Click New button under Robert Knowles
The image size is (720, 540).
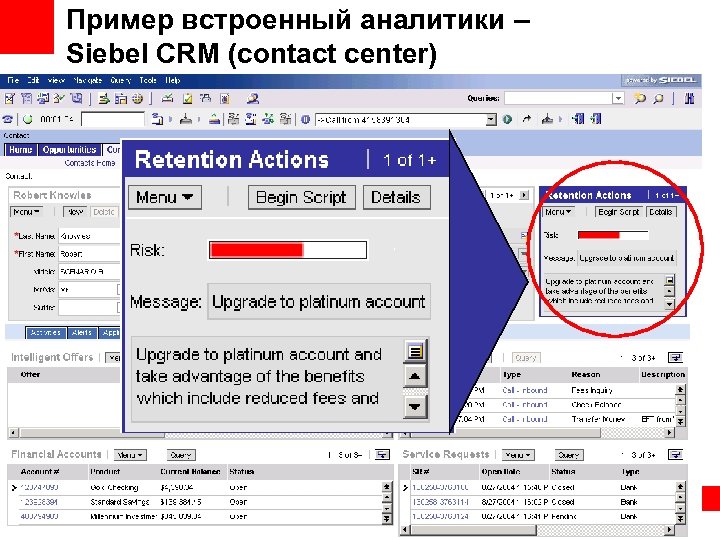click(75, 212)
